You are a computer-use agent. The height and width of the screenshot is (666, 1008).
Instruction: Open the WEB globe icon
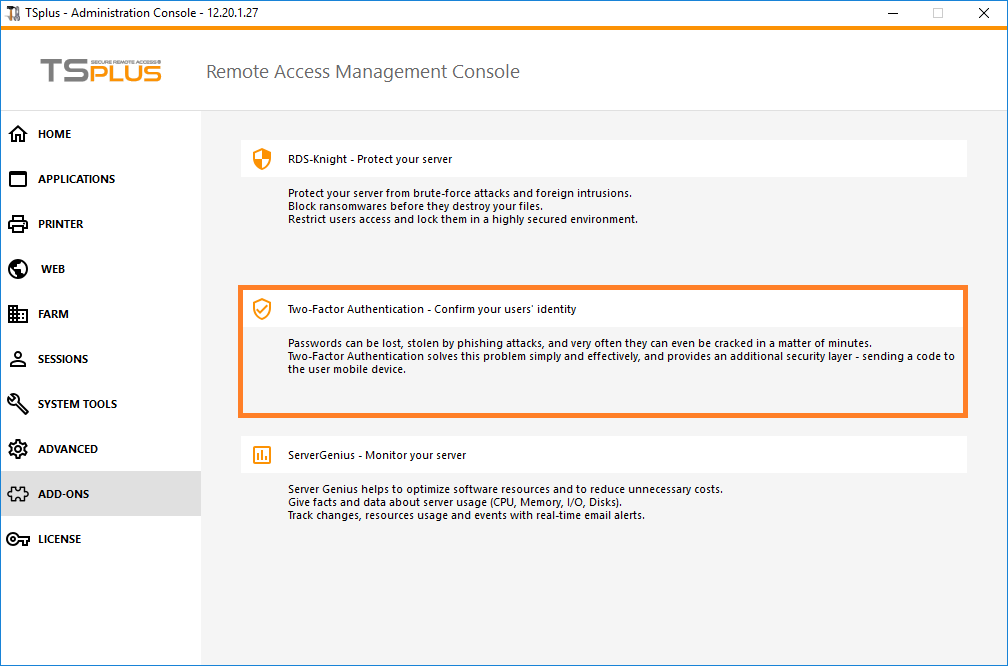(18, 268)
